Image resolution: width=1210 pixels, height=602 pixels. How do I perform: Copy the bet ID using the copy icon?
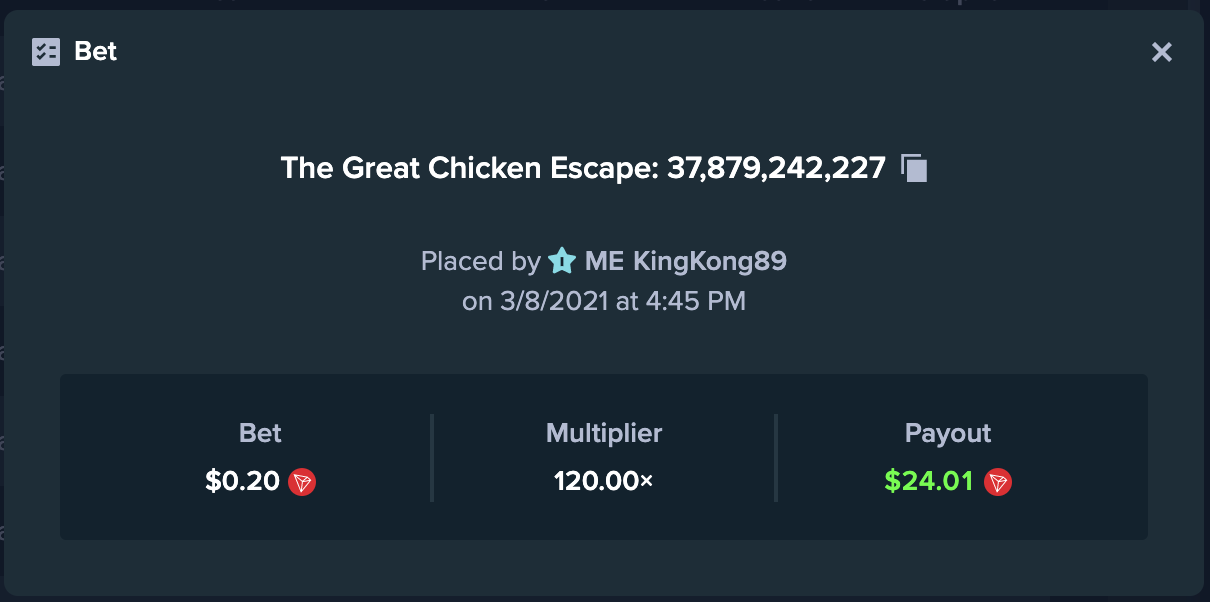point(914,168)
